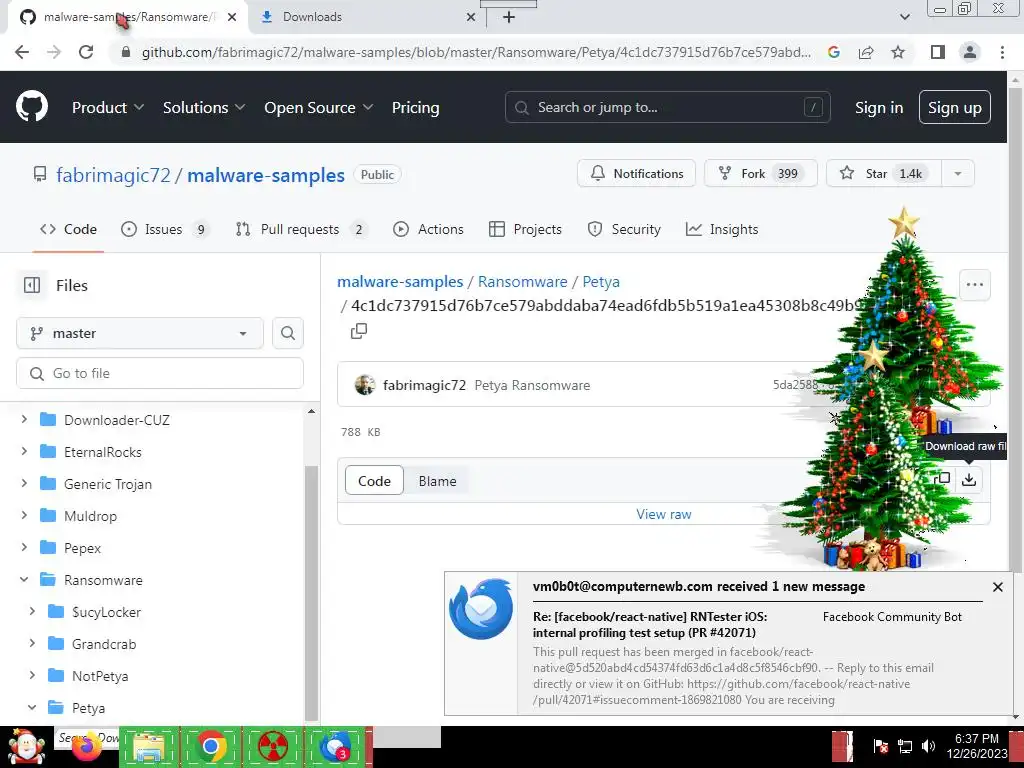The height and width of the screenshot is (768, 1024).
Task: Click the radiation symbol taskbar icon
Action: tap(273, 746)
